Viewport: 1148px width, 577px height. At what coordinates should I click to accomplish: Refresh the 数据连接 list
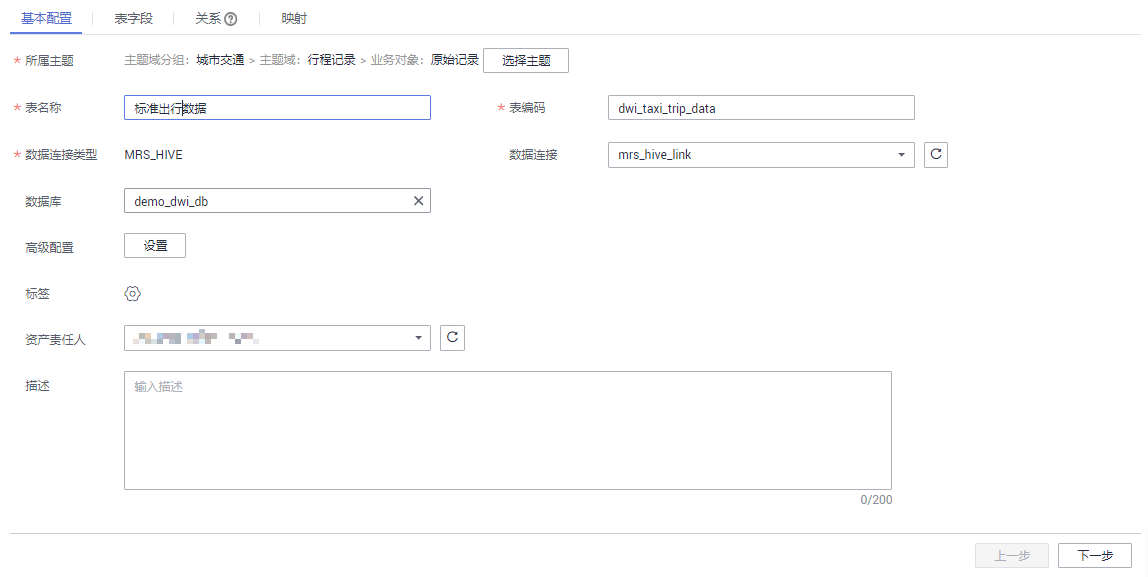(936, 155)
